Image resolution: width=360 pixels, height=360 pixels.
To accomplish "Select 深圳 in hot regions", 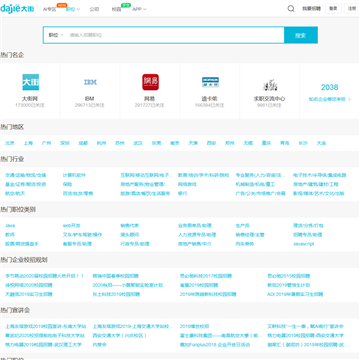I will click(65, 143).
